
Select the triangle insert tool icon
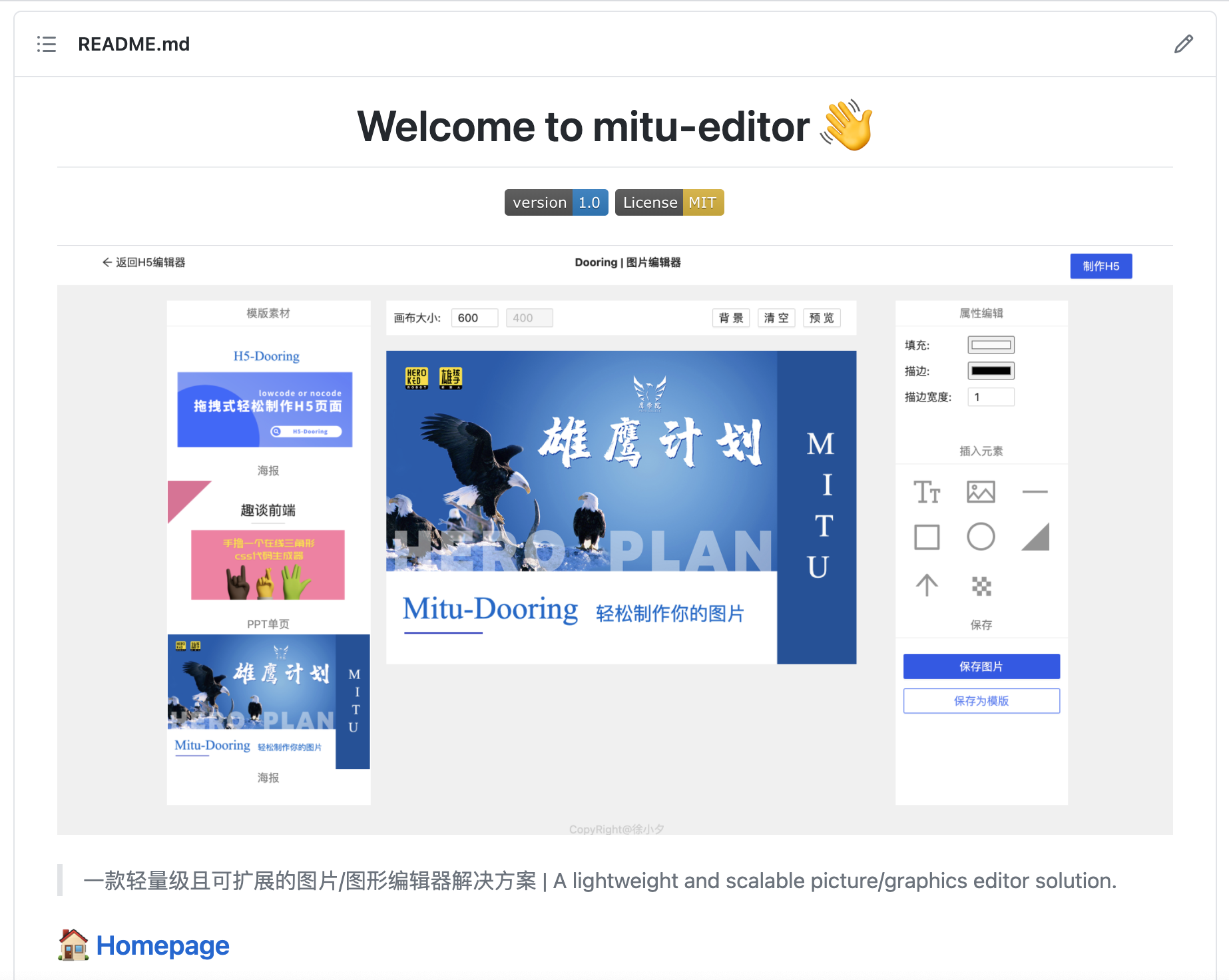[1035, 537]
